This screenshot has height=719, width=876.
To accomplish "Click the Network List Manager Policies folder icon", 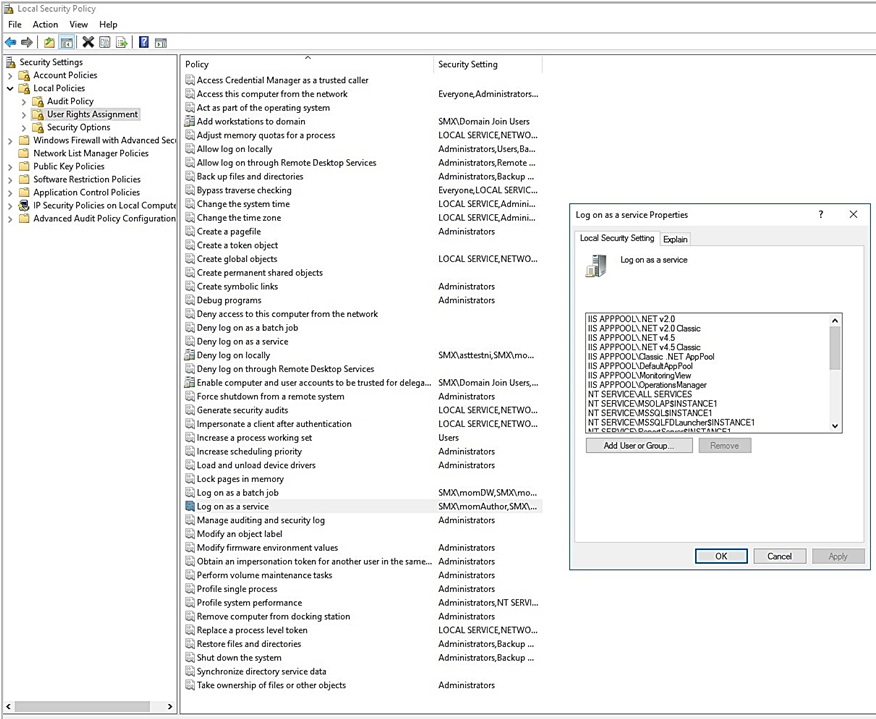I will click(24, 153).
